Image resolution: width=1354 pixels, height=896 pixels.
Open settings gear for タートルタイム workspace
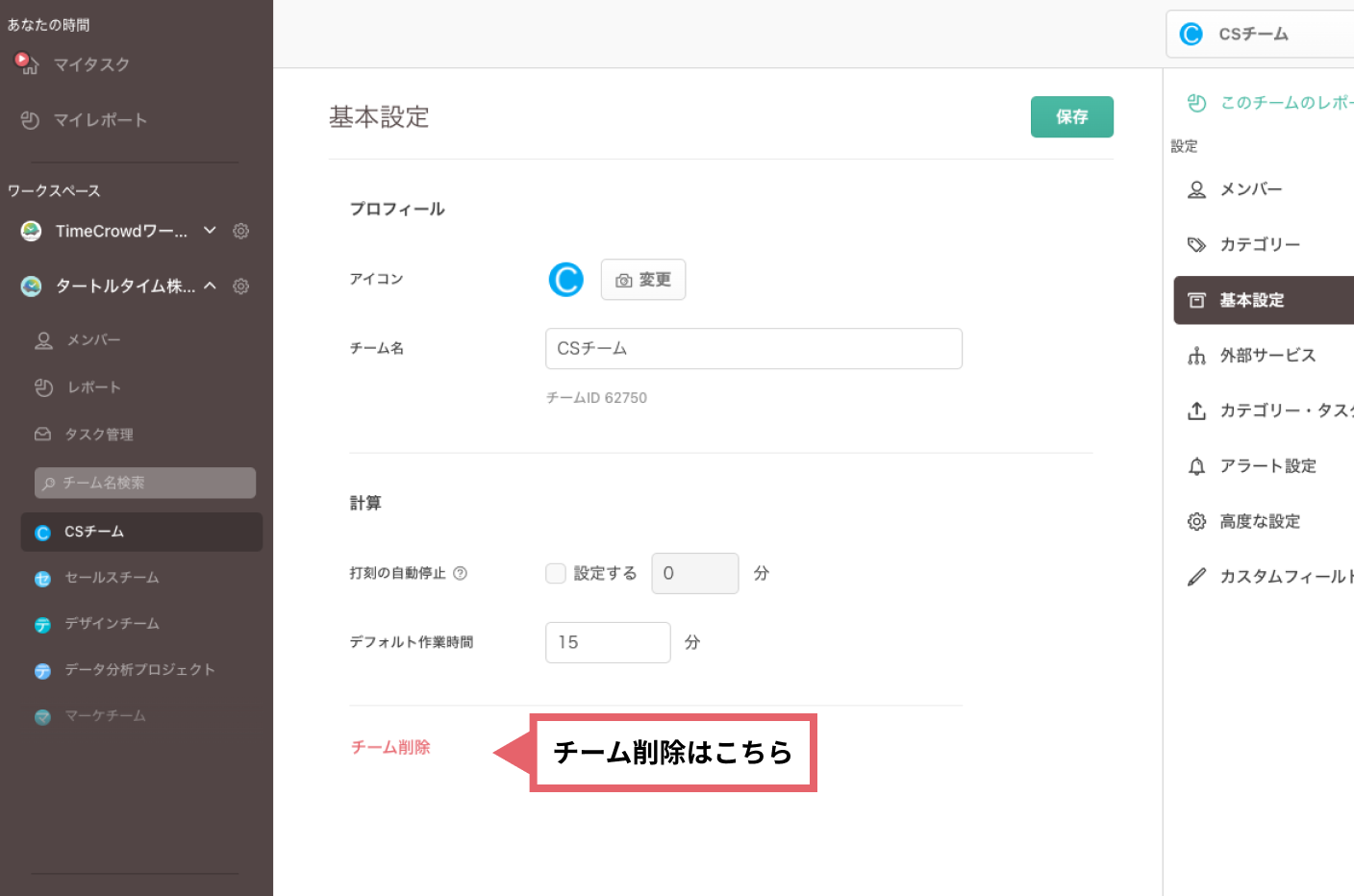tap(241, 286)
